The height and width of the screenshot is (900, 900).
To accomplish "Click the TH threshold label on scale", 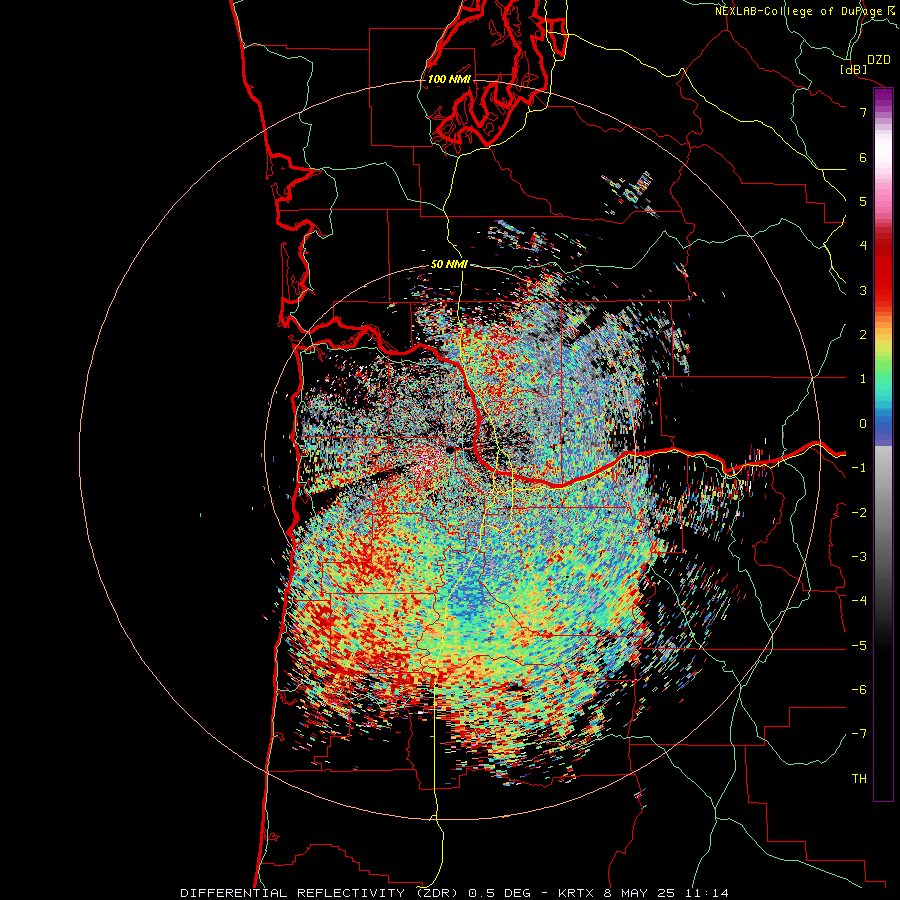I will (859, 779).
